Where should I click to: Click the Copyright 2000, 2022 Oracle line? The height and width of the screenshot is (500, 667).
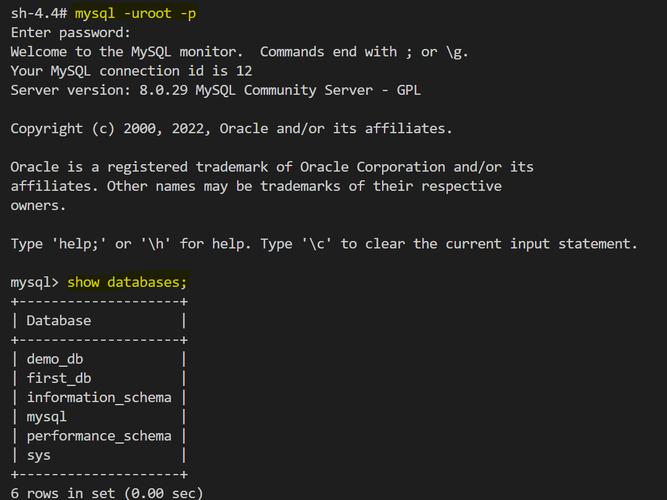231,129
